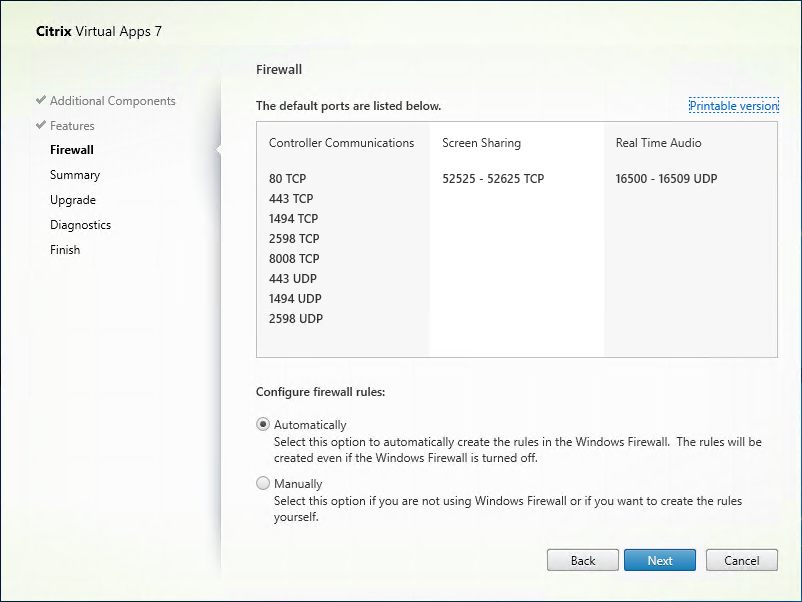802x602 pixels.
Task: Select the Features step in sidebar
Action: pos(72,126)
